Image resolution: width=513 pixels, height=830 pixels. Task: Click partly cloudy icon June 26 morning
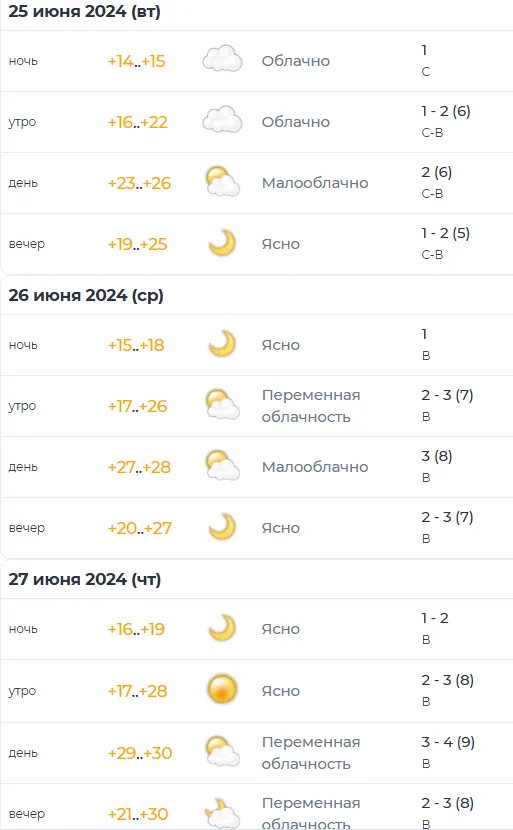pyautogui.click(x=222, y=405)
